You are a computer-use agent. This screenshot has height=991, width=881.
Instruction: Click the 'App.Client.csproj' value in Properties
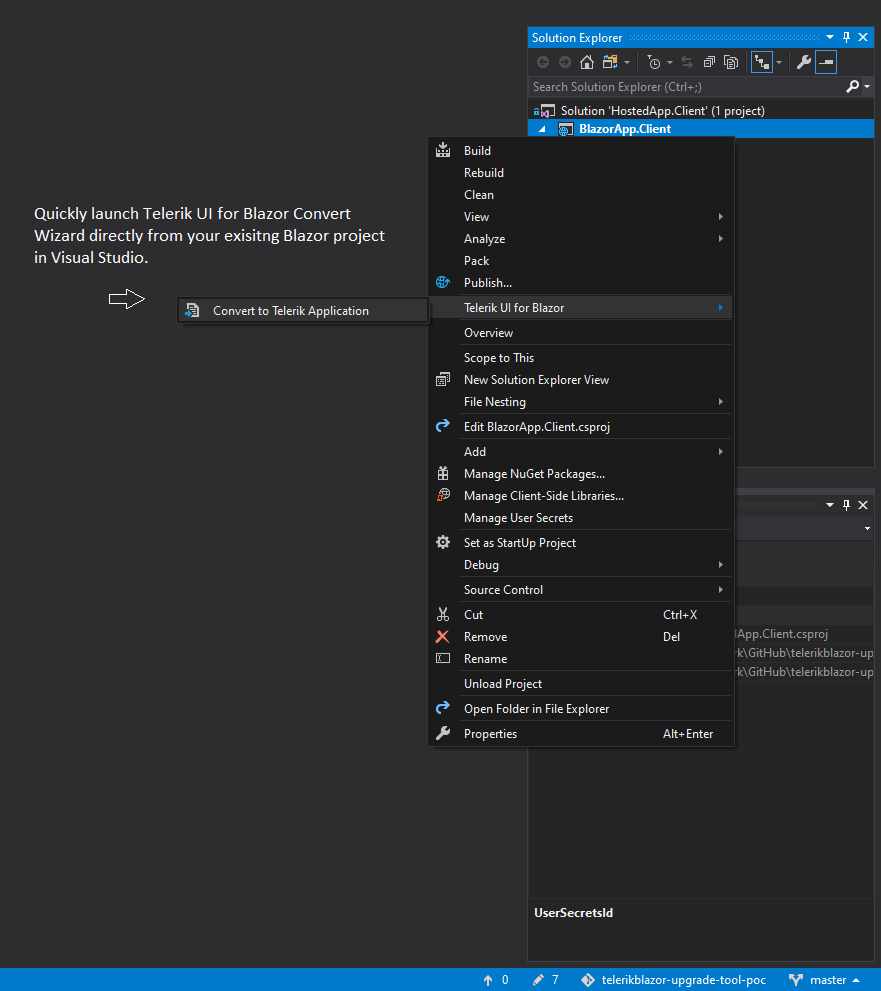click(782, 634)
